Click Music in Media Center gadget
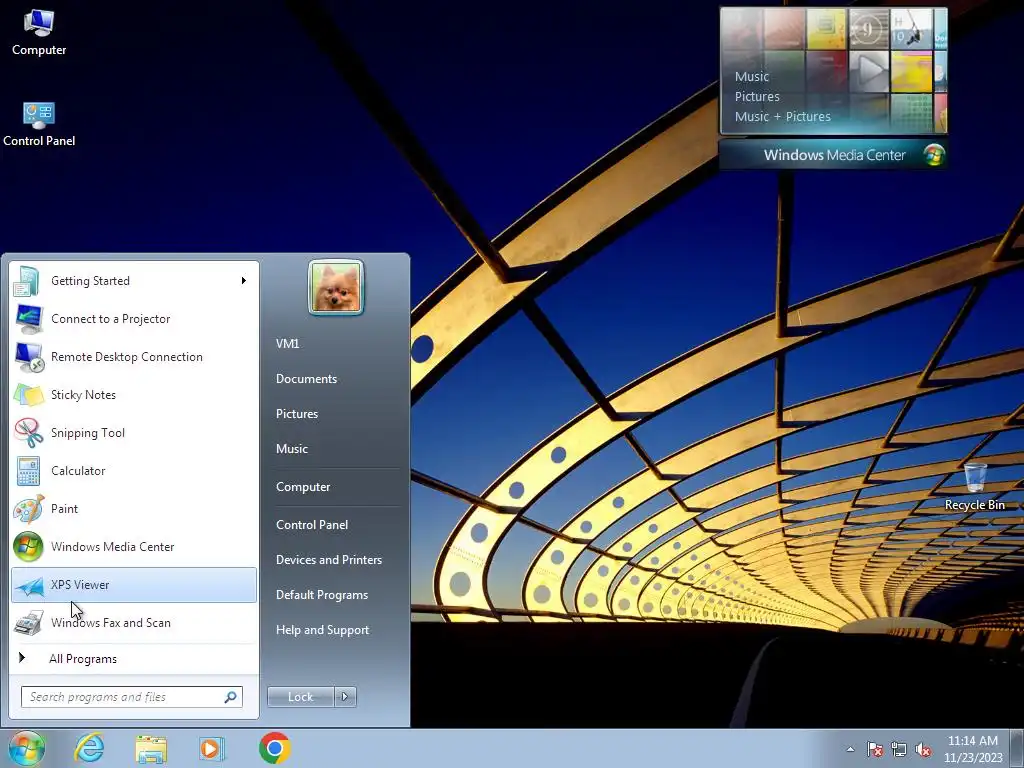Viewport: 1024px width, 768px height. click(752, 76)
